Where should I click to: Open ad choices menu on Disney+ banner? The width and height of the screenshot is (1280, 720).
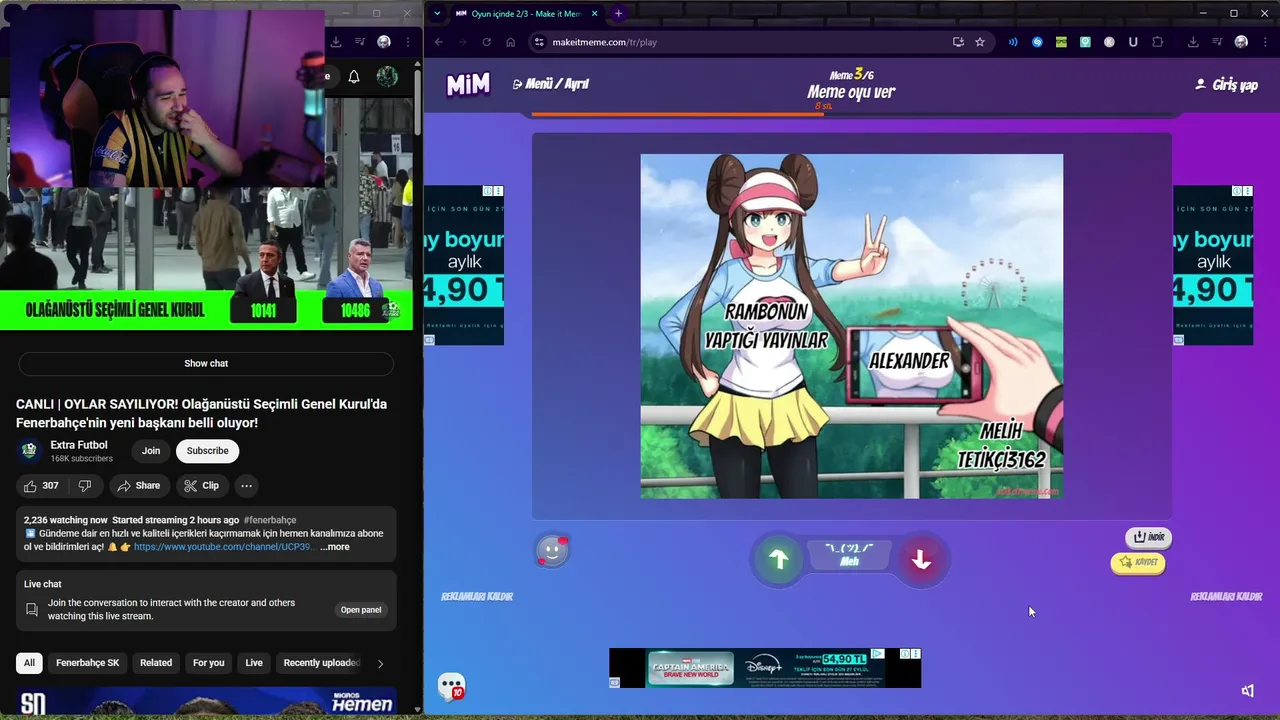(x=916, y=654)
